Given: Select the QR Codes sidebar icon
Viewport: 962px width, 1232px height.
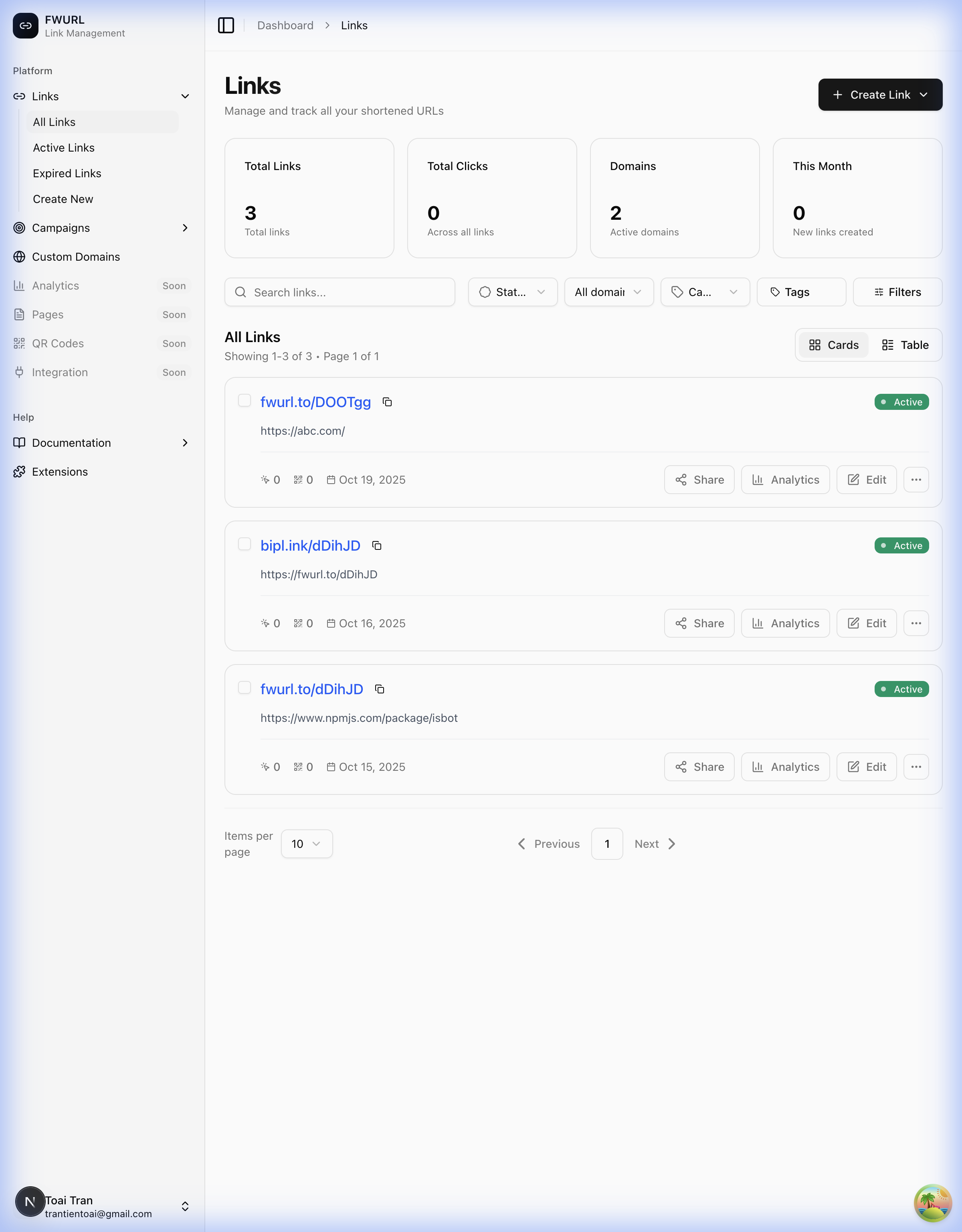Looking at the screenshot, I should [x=18, y=343].
